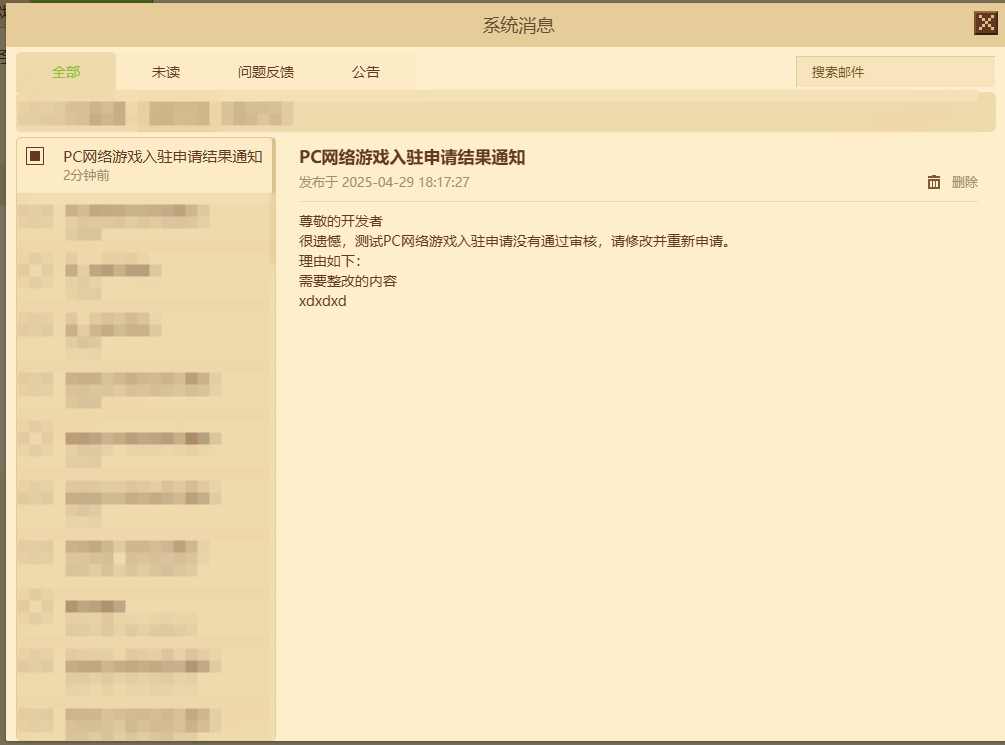
Task: Close the 系统消息 window
Action: coord(985,24)
